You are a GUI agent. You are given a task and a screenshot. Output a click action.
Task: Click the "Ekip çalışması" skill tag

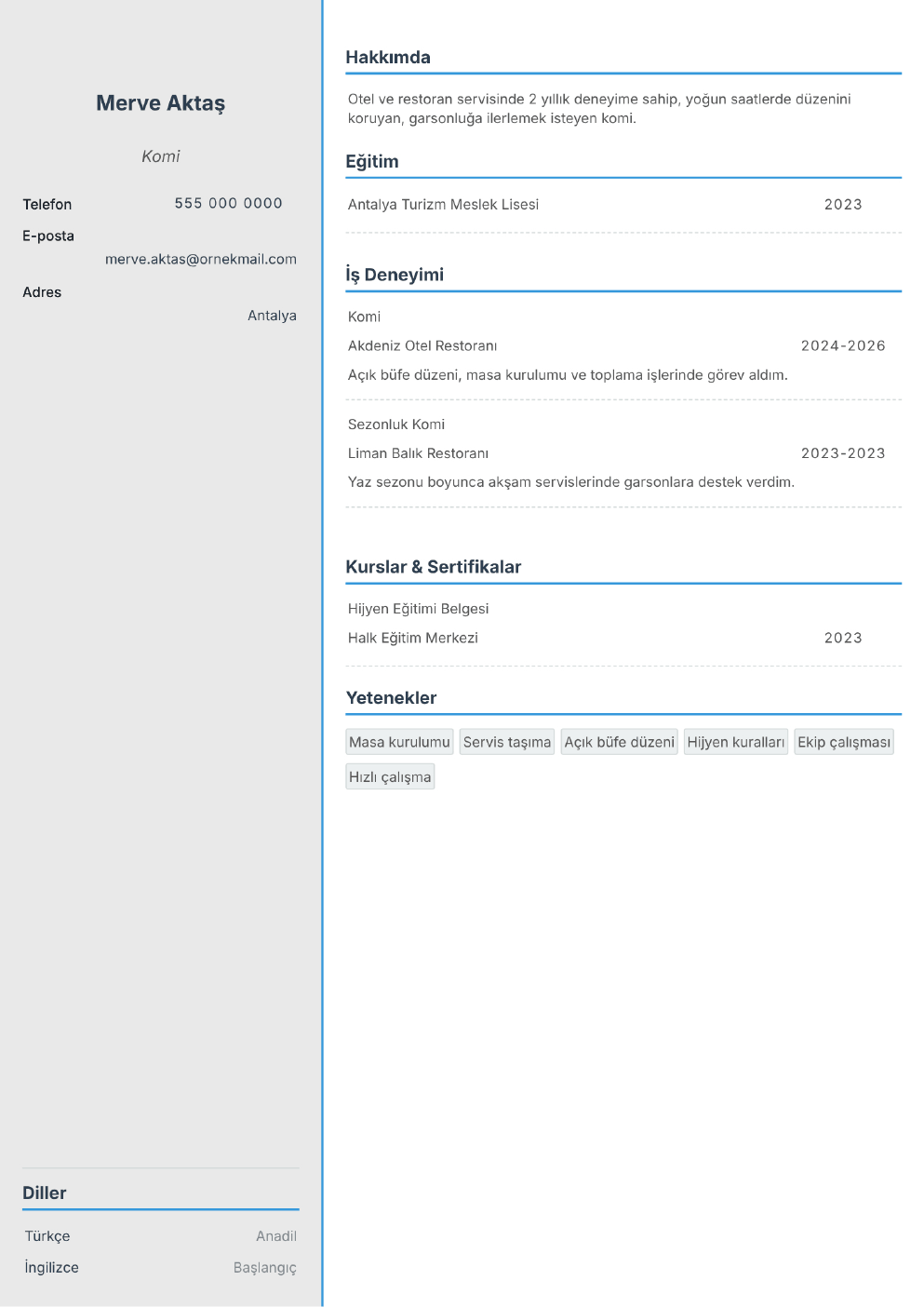844,742
